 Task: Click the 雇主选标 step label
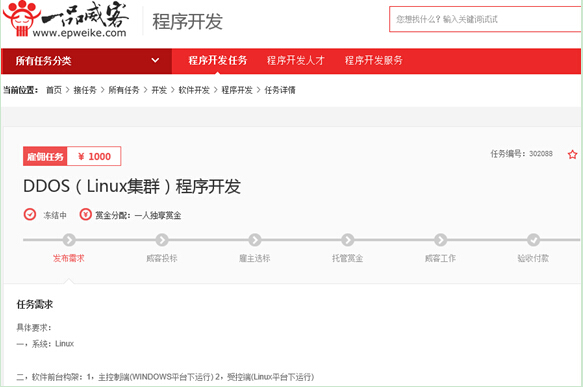(x=255, y=258)
